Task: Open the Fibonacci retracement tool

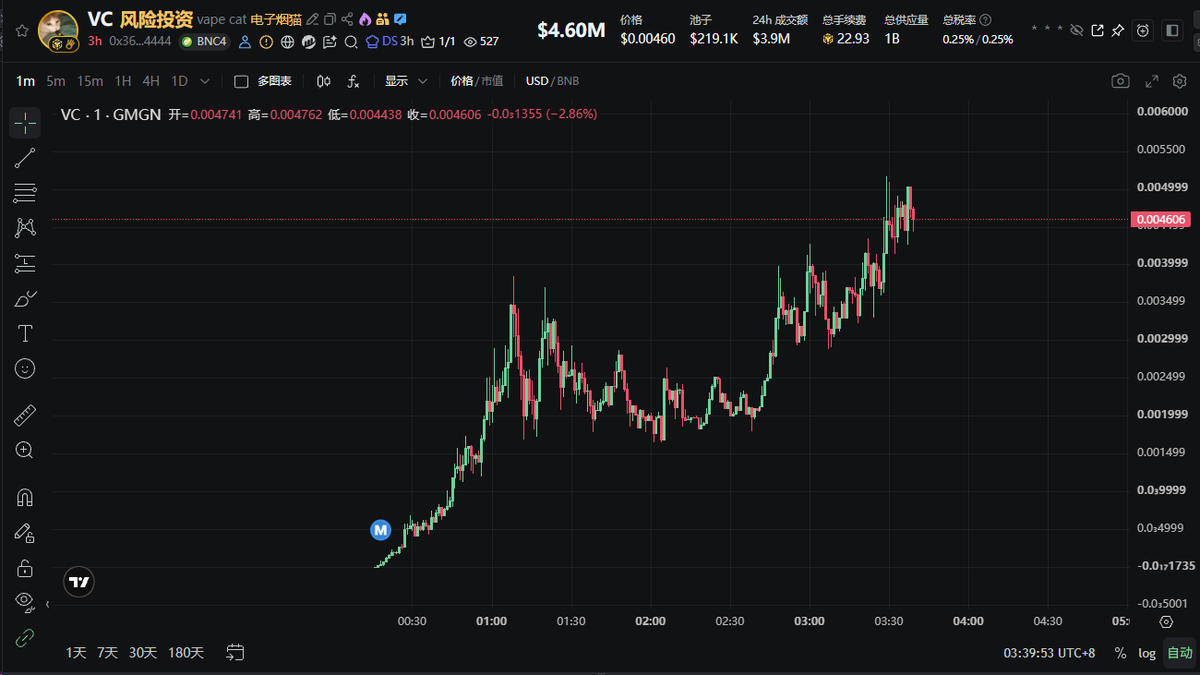Action: point(25,192)
